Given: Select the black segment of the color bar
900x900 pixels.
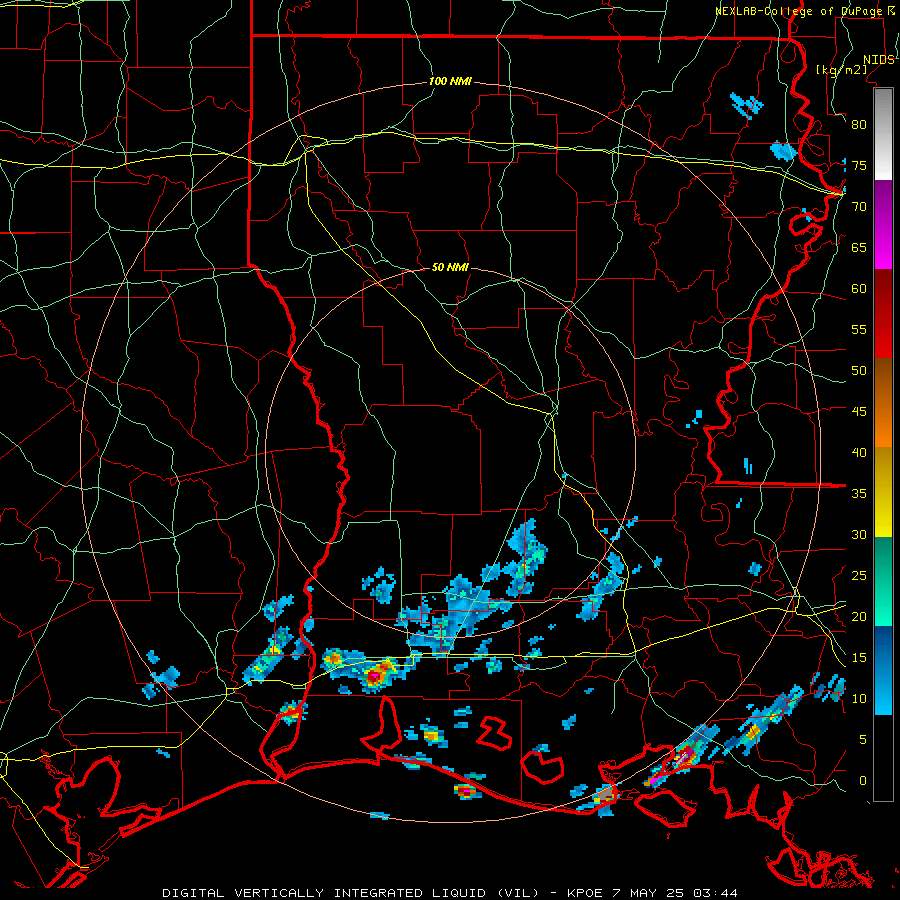Looking at the screenshot, I should pos(883,758).
